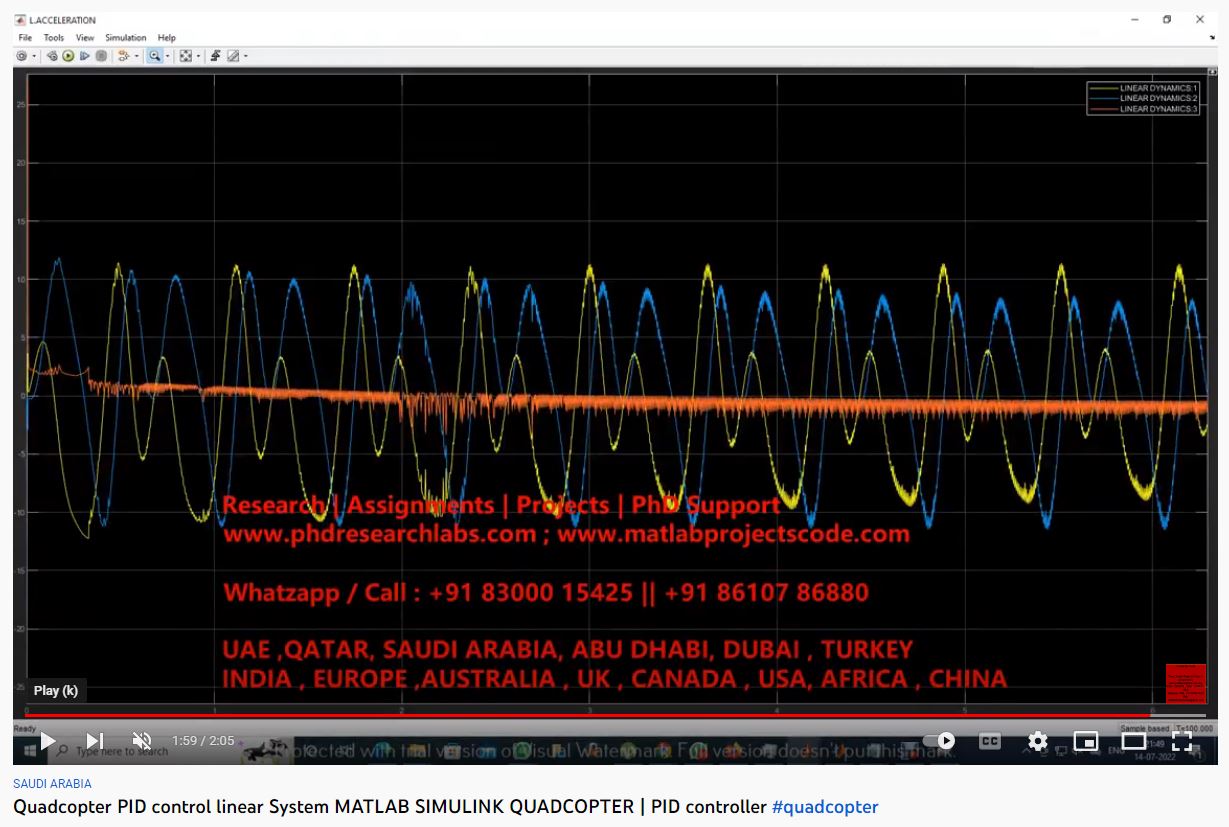The image size is (1229, 827).
Task: Run the simulation with the green Run button
Action: pyautogui.click(x=68, y=56)
